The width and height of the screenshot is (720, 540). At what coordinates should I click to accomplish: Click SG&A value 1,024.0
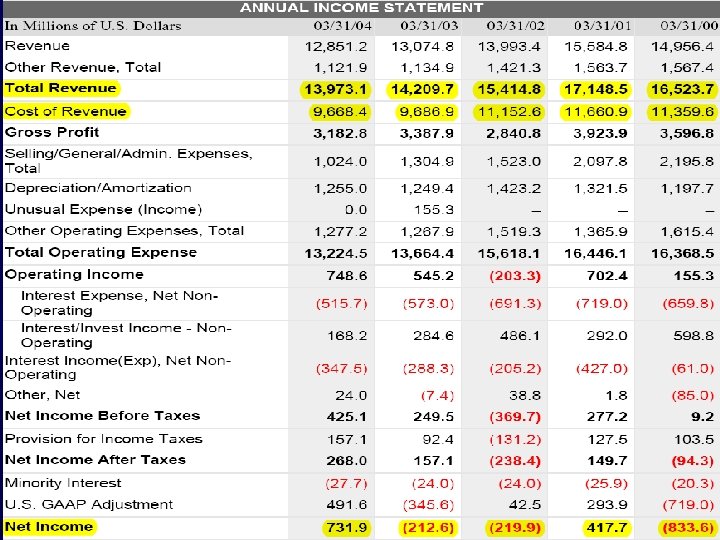pos(340,162)
